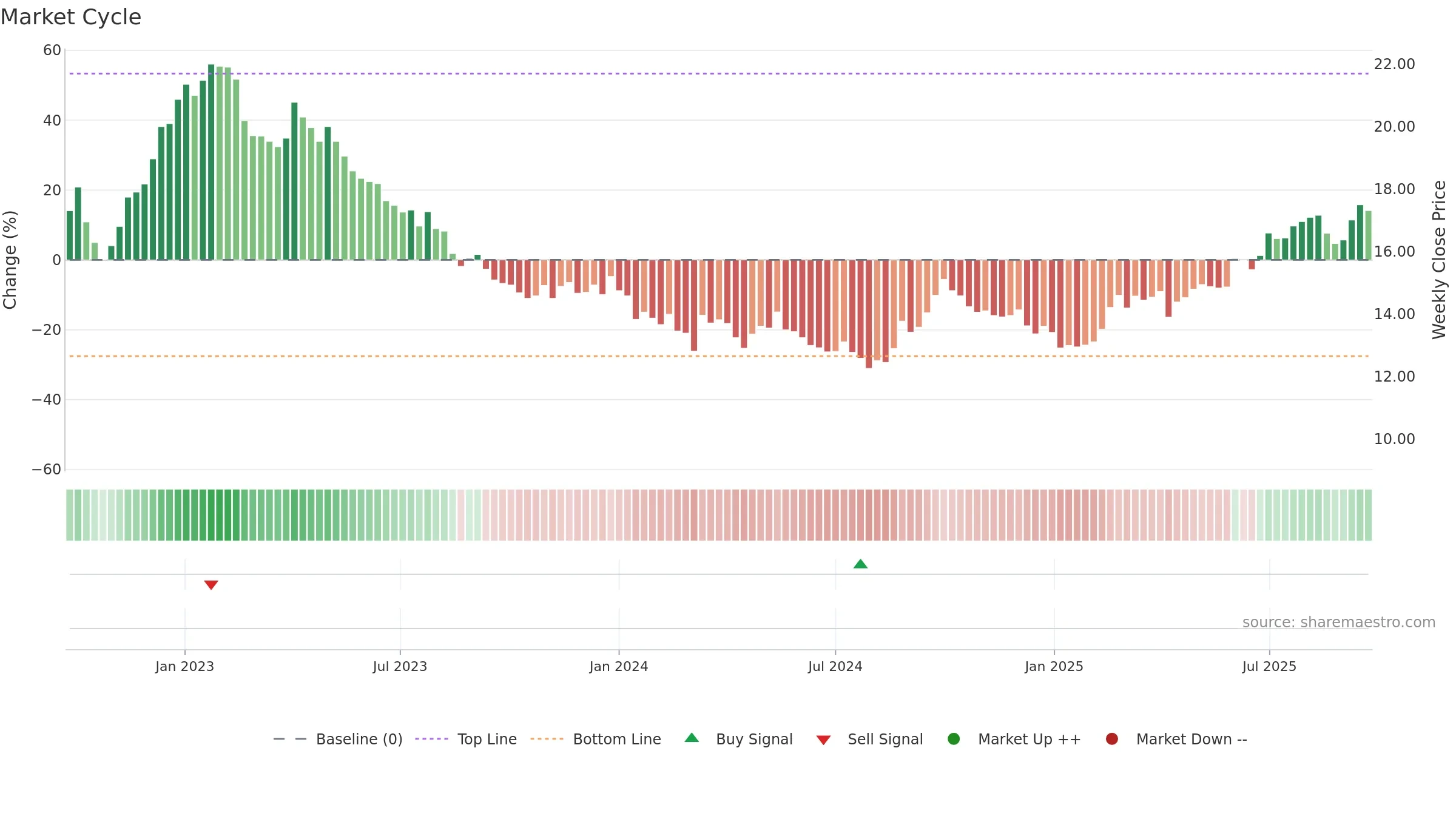This screenshot has height=819, width=1456.
Task: Click the Jul 2023 x-axis label
Action: (400, 666)
